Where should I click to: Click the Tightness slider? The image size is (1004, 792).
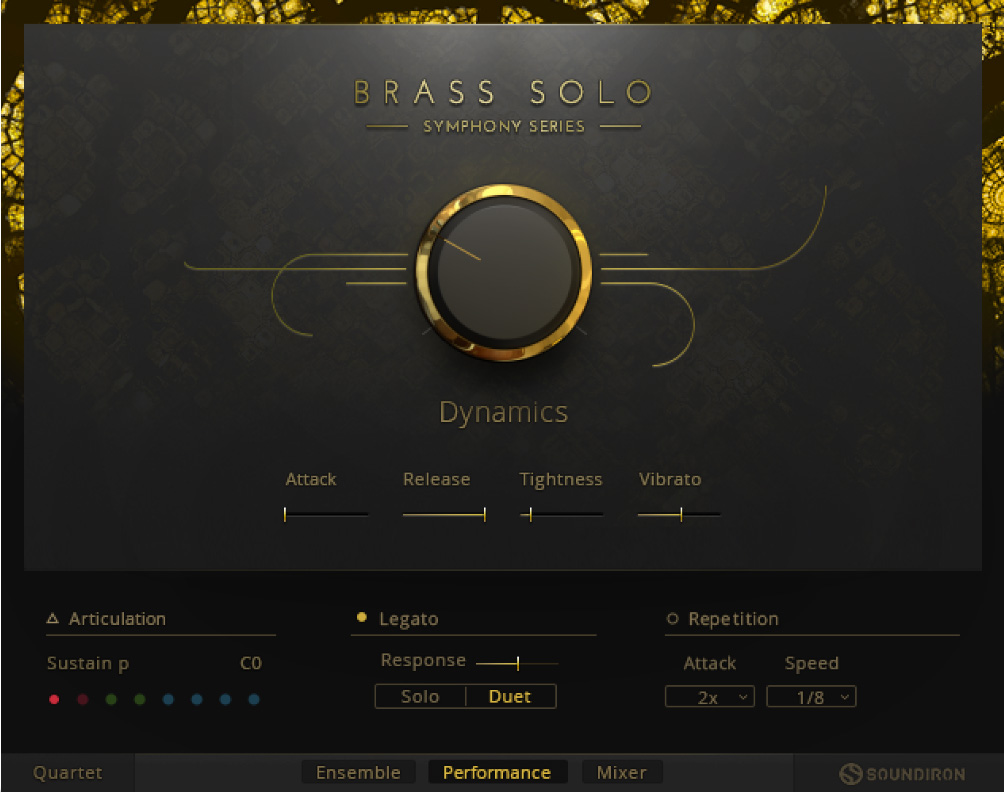point(562,514)
